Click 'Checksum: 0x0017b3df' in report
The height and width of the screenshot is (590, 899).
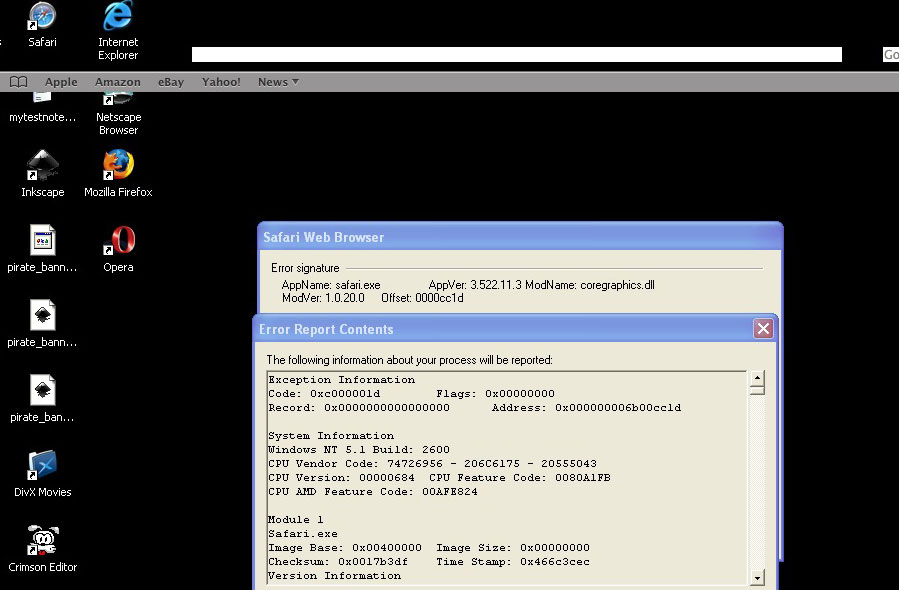338,562
